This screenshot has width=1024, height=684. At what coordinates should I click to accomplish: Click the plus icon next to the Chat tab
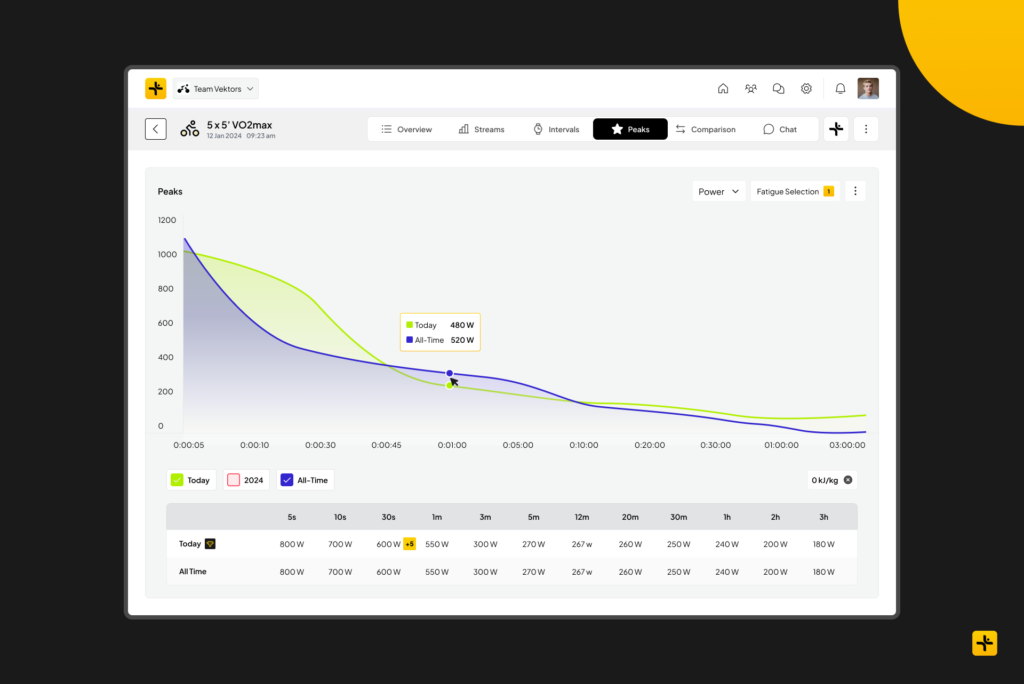click(836, 129)
